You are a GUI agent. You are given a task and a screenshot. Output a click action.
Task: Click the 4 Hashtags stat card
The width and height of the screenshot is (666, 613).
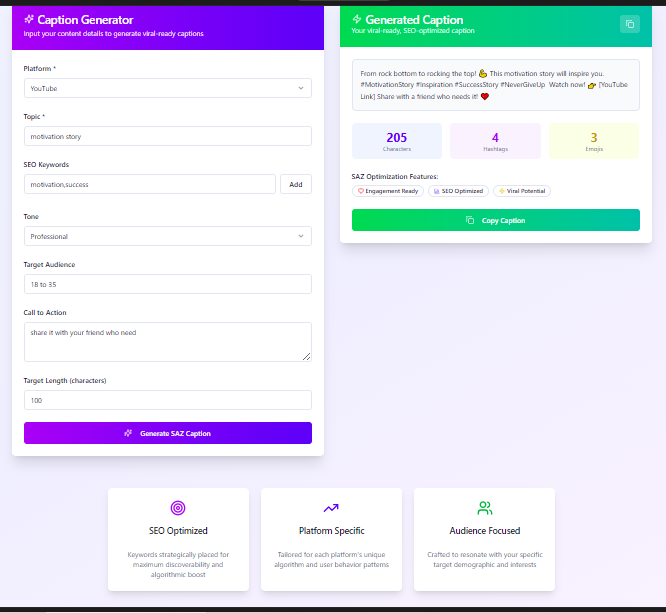tap(495, 141)
